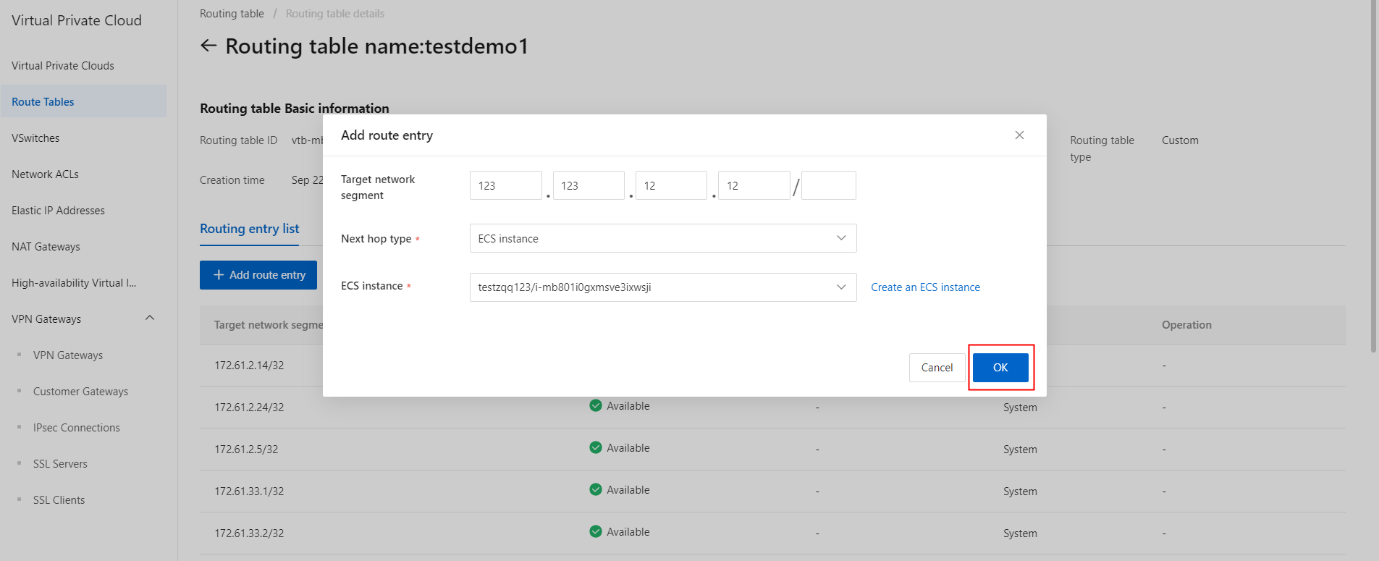Click third IP octet field containing 12
1379x561 pixels.
tap(672, 186)
